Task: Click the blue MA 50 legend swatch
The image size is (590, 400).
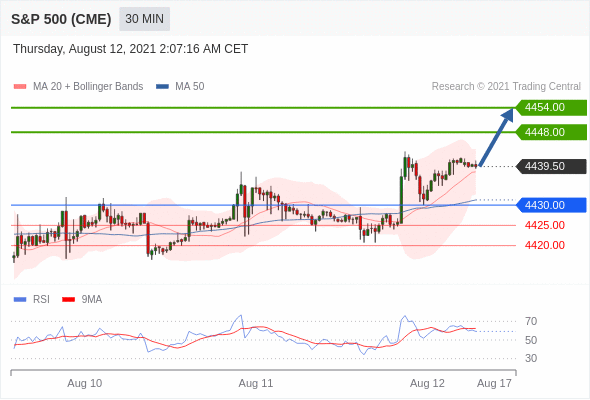Action: (x=163, y=87)
